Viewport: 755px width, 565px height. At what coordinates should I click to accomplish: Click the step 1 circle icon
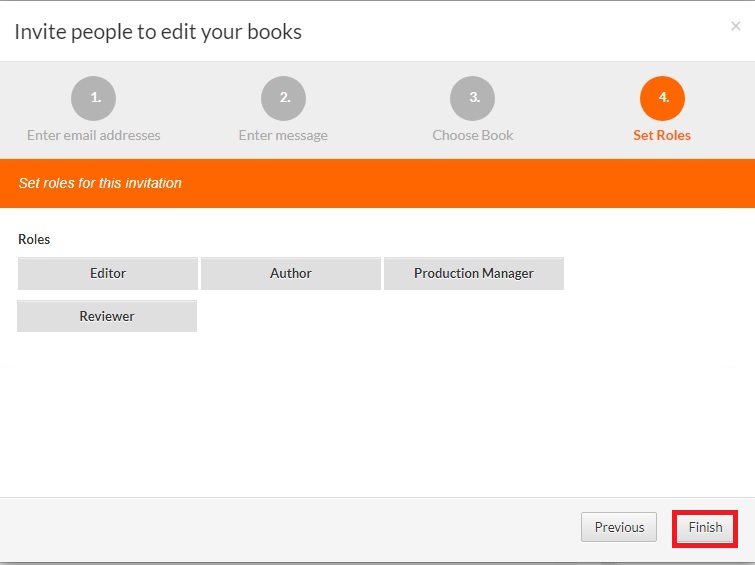94,98
